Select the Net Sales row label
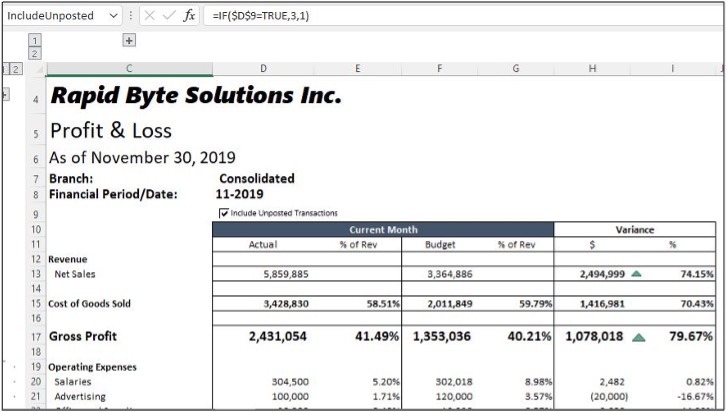726x412 pixels. click(75, 274)
